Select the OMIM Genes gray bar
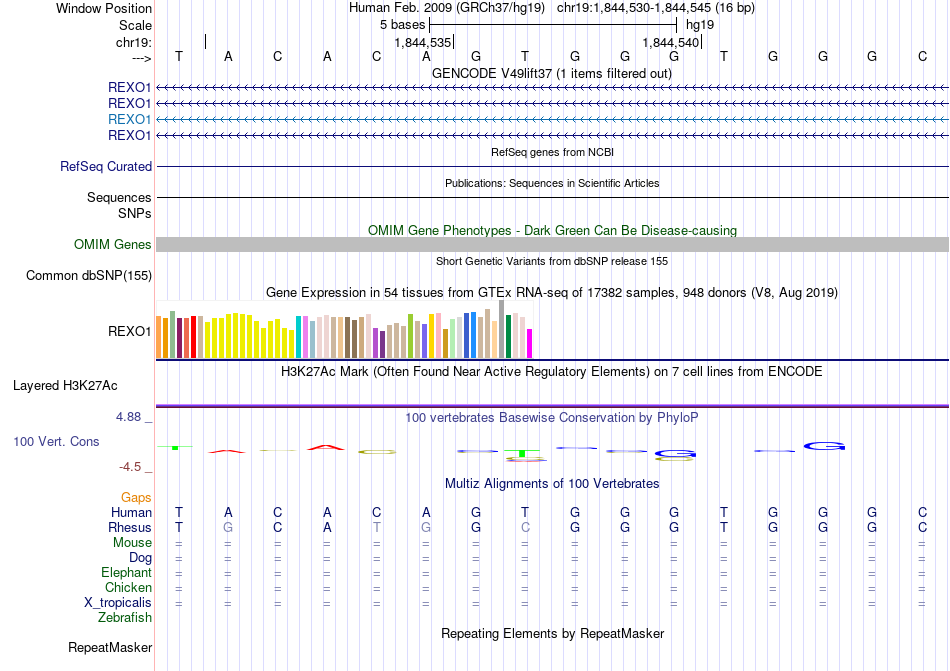Image resolution: width=950 pixels, height=671 pixels. pyautogui.click(x=552, y=245)
